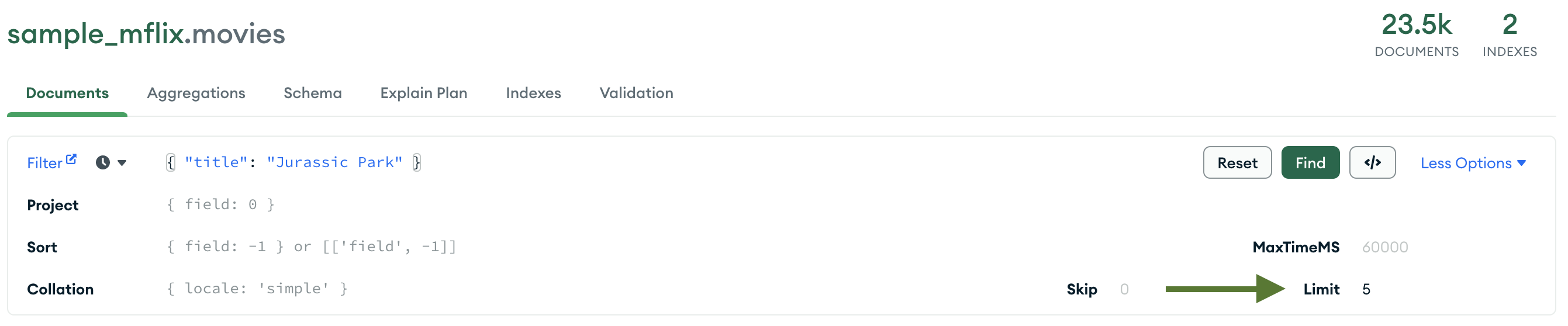Open query history clock icon
The image size is (1568, 326).
tap(102, 162)
